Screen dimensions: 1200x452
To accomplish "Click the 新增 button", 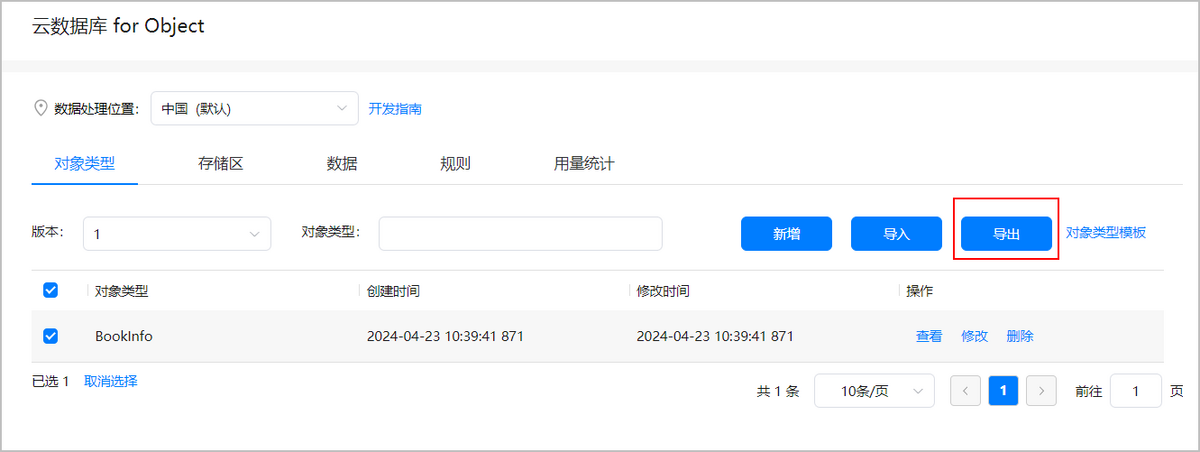I will coord(786,233).
